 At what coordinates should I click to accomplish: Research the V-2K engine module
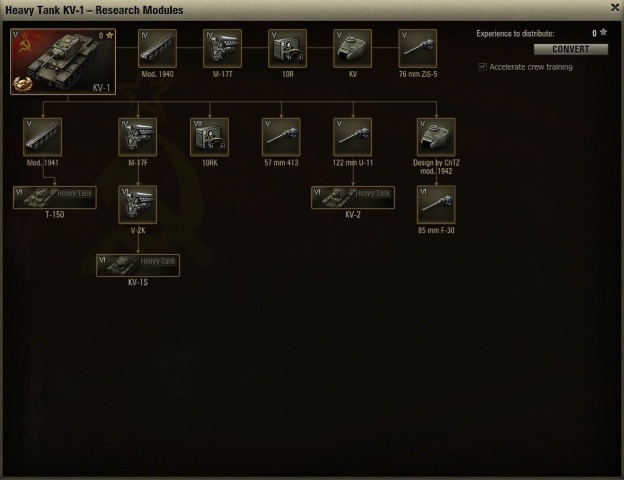click(138, 205)
